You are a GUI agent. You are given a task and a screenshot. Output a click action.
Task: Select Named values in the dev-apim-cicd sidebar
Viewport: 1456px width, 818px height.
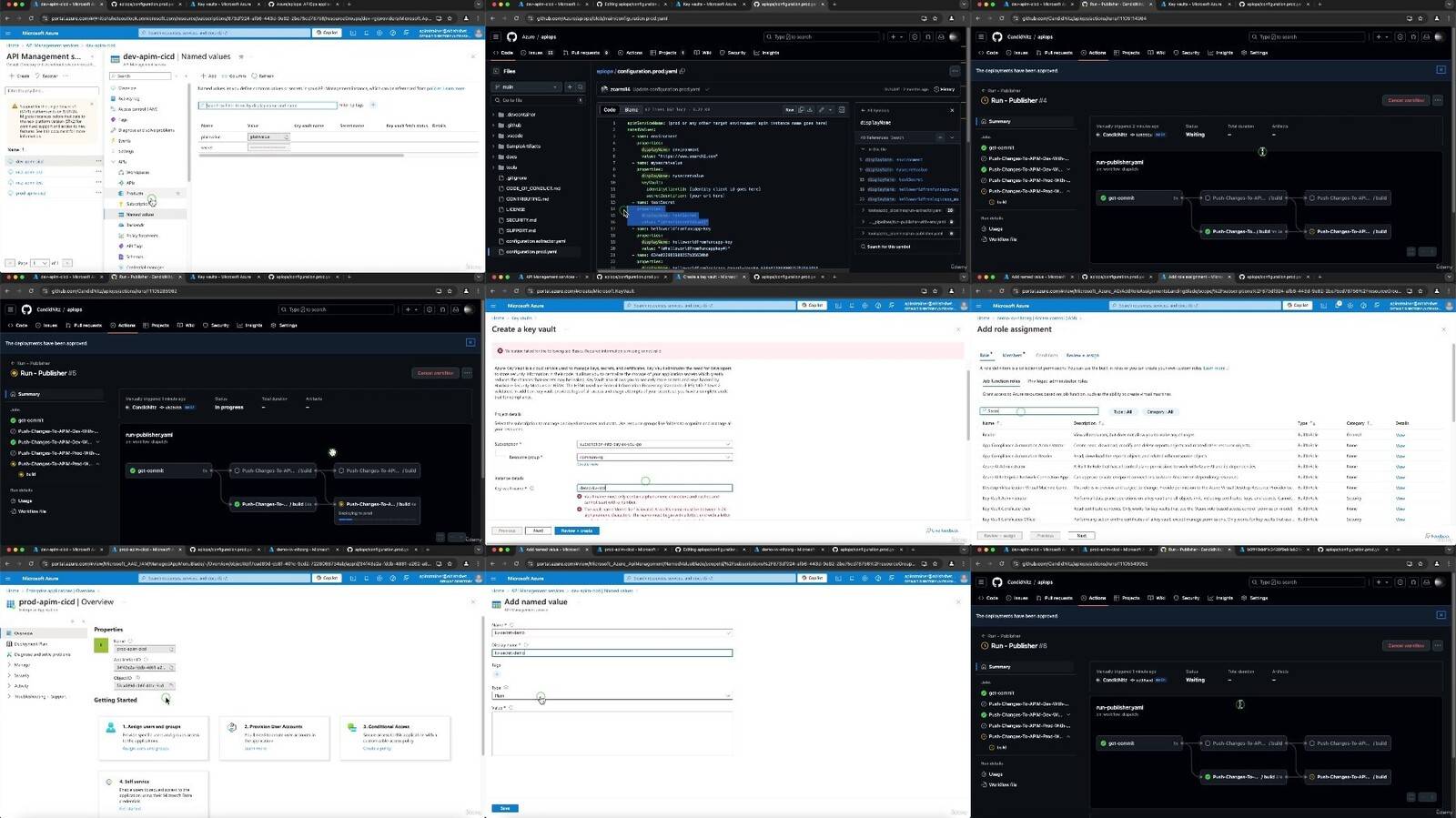point(140,214)
